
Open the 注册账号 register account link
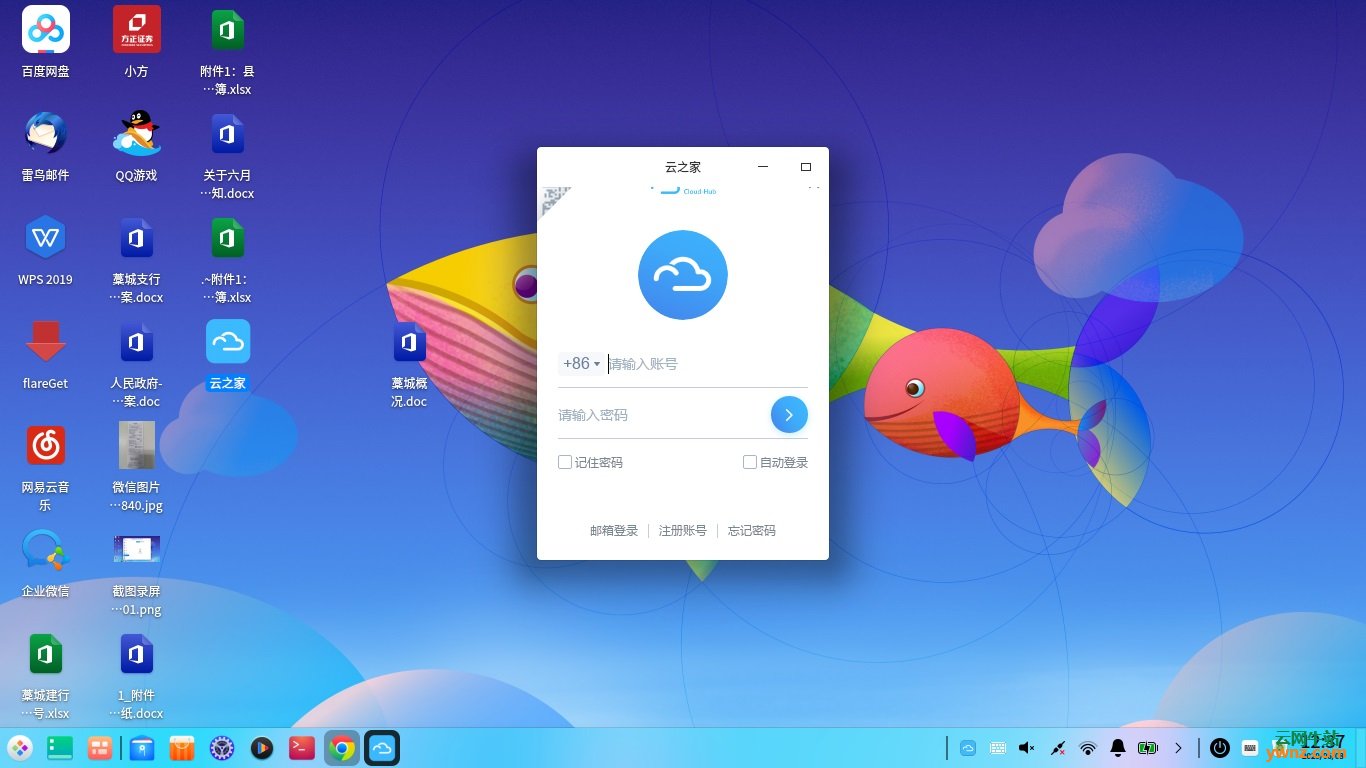pyautogui.click(x=683, y=531)
